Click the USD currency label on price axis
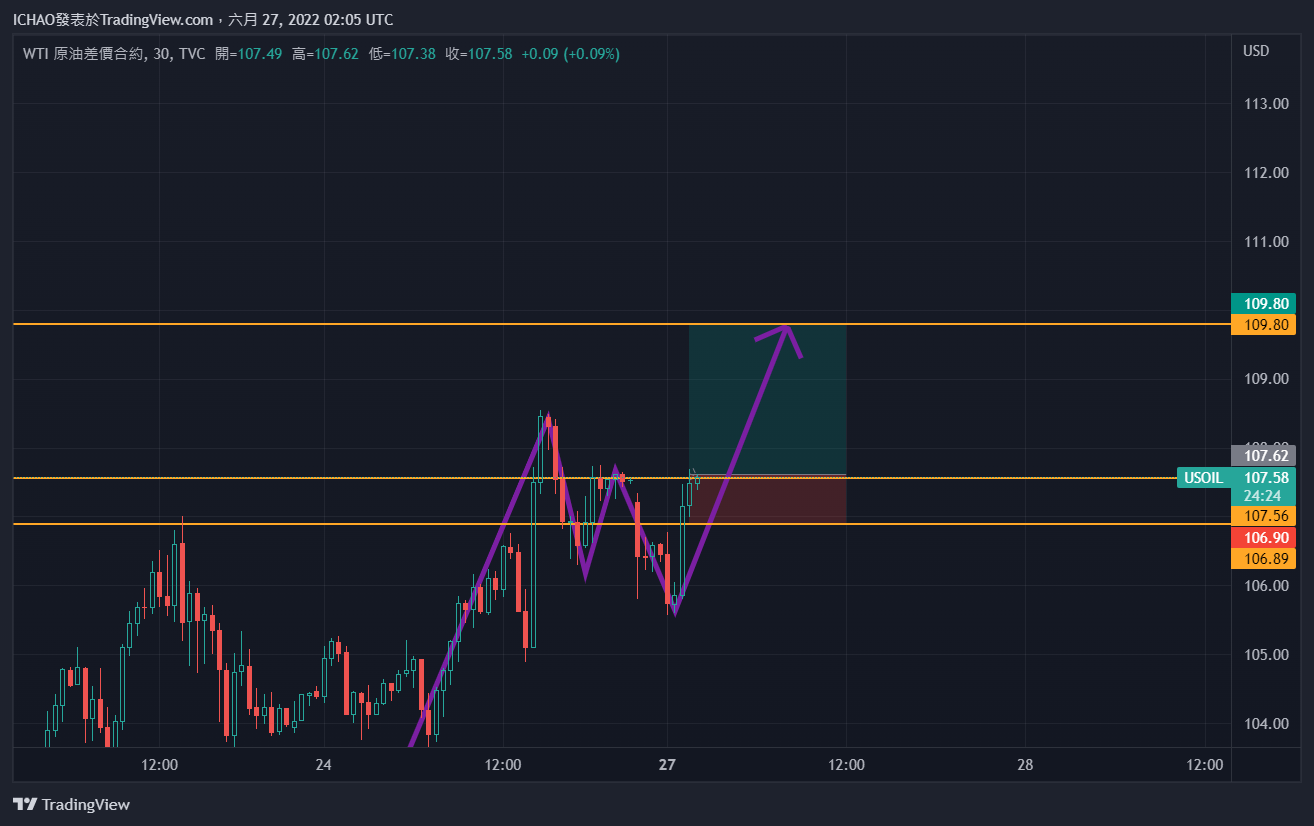The height and width of the screenshot is (826, 1314). pos(1256,51)
